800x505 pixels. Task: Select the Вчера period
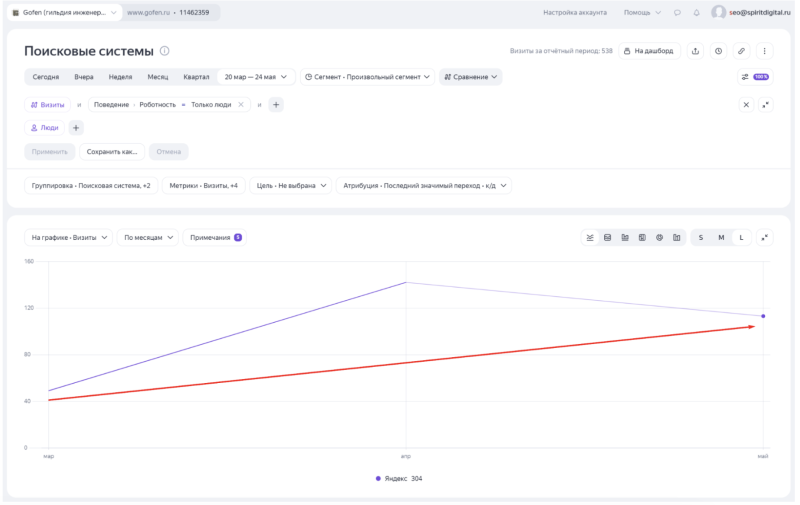84,77
